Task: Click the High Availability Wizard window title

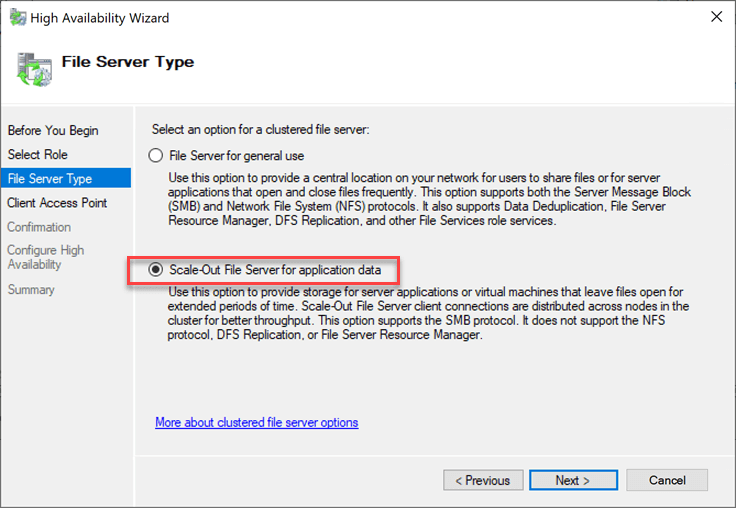Action: coord(101,18)
